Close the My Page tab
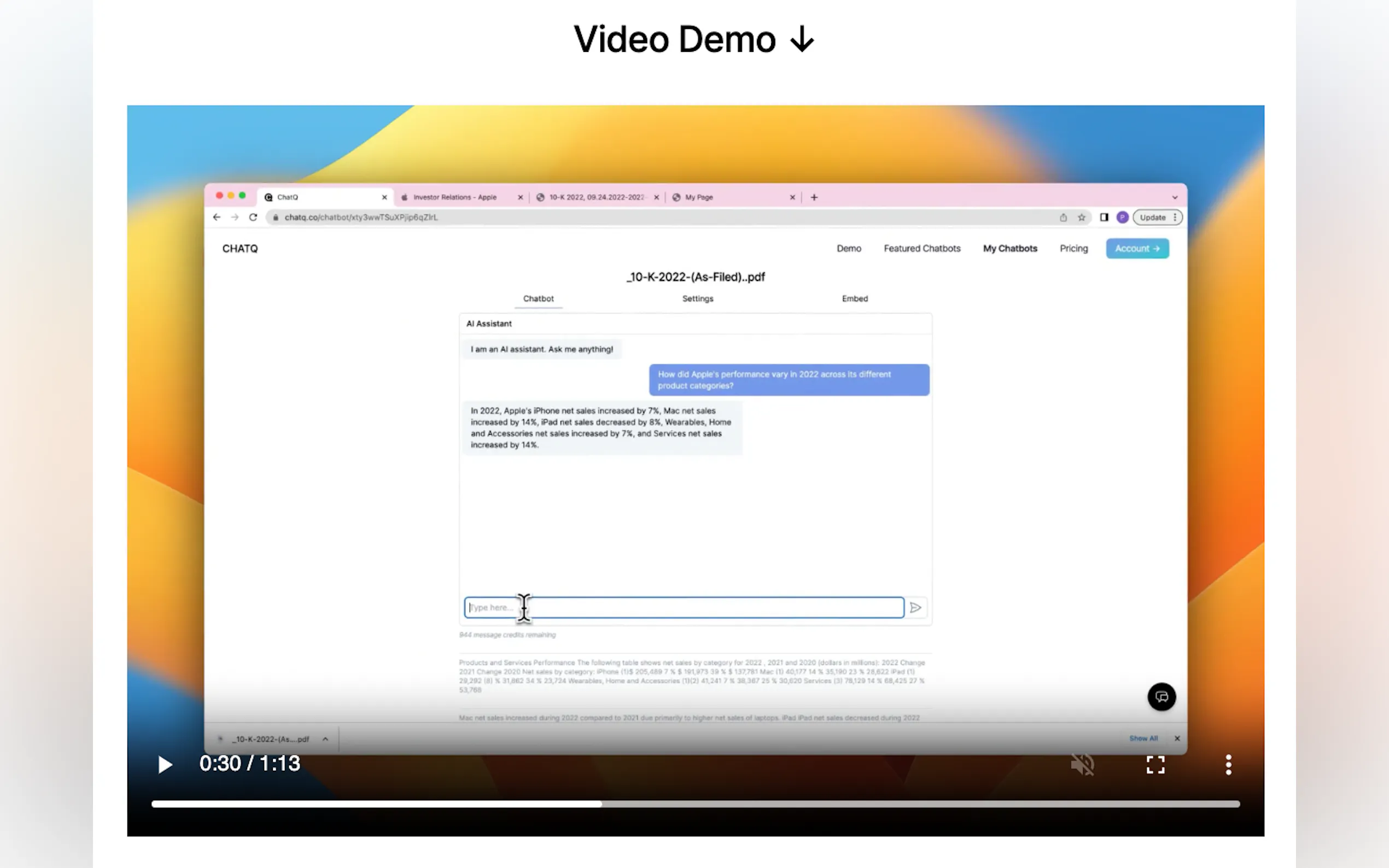The width and height of the screenshot is (1389, 868). [792, 197]
